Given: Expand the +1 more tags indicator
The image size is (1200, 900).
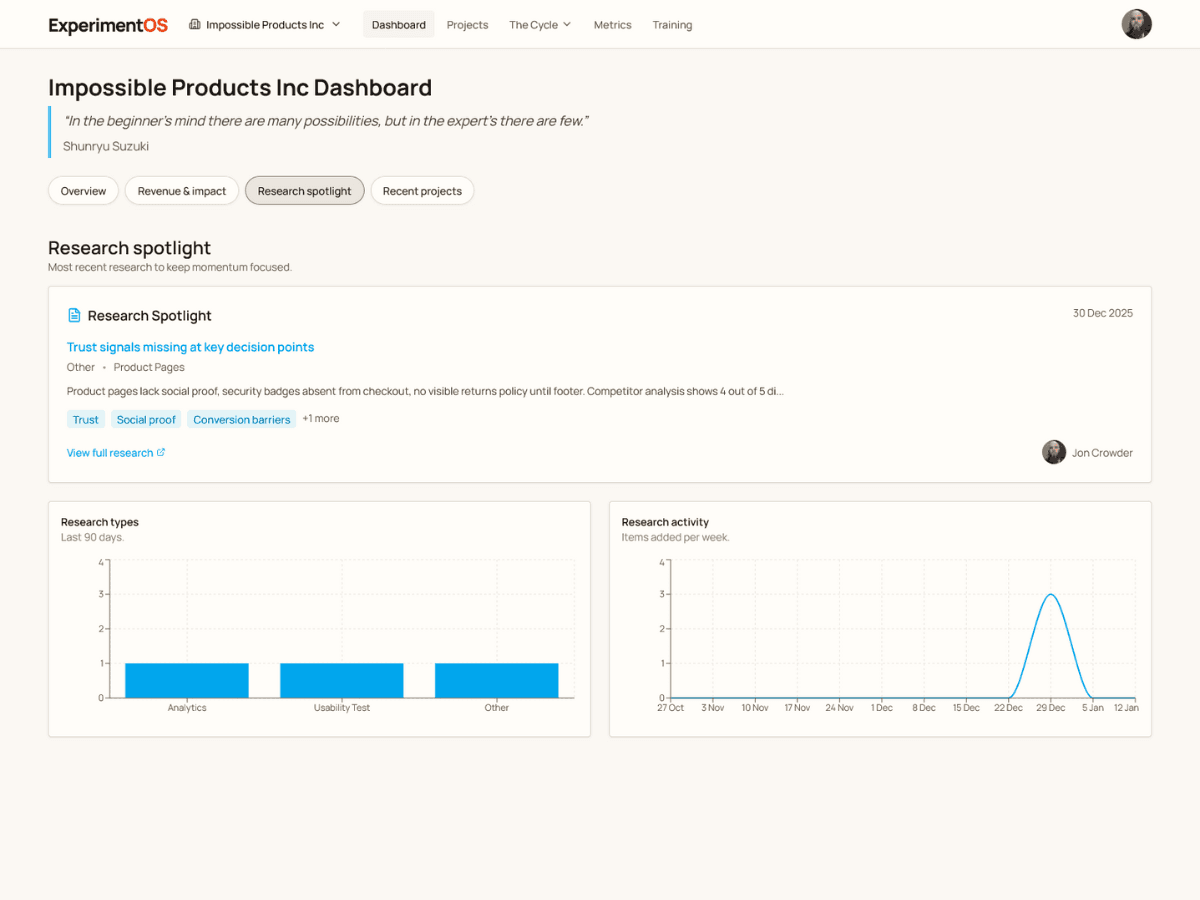Looking at the screenshot, I should point(320,418).
